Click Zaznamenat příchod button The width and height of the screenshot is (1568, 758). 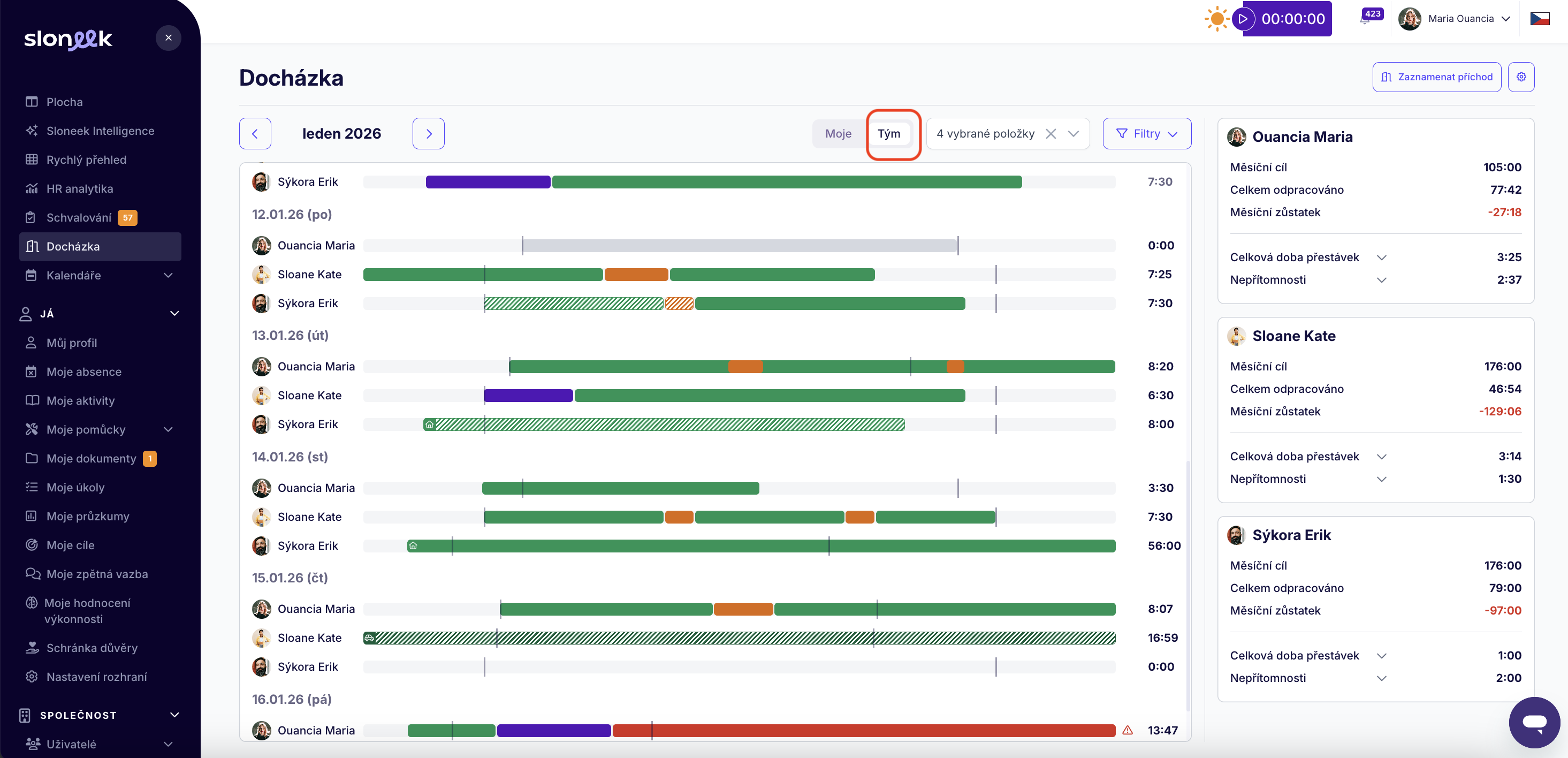point(1436,77)
